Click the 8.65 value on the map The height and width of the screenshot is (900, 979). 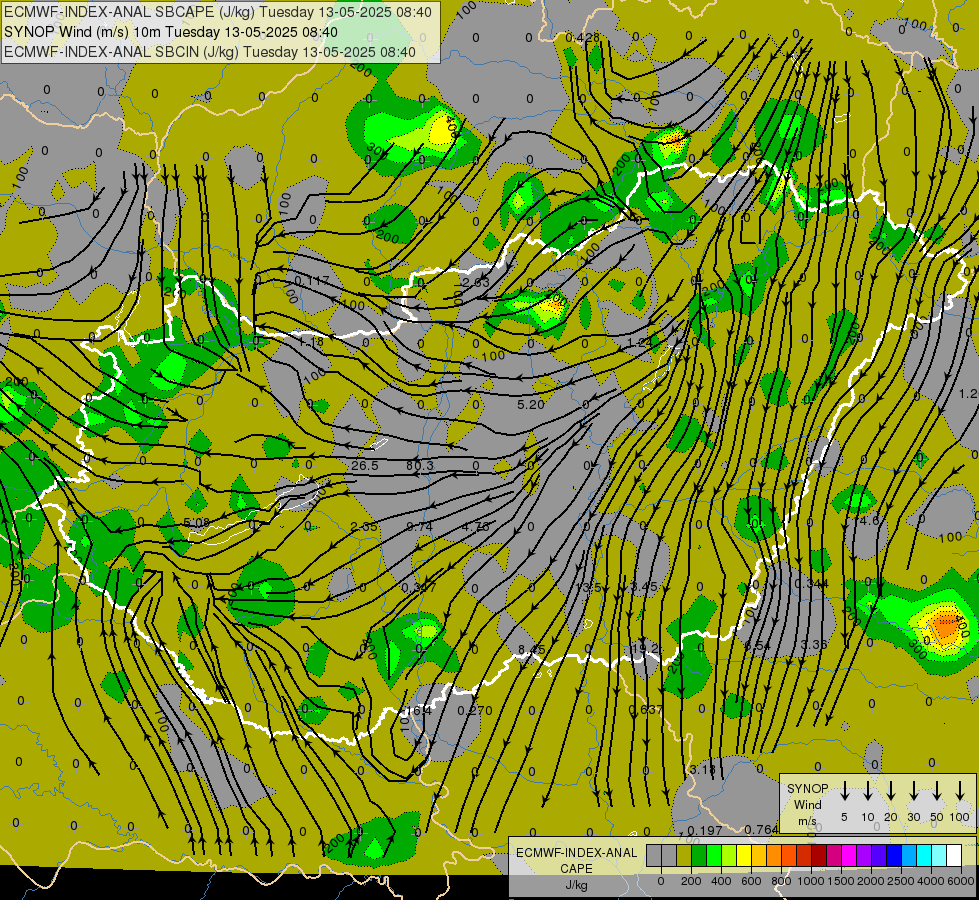pos(531,650)
